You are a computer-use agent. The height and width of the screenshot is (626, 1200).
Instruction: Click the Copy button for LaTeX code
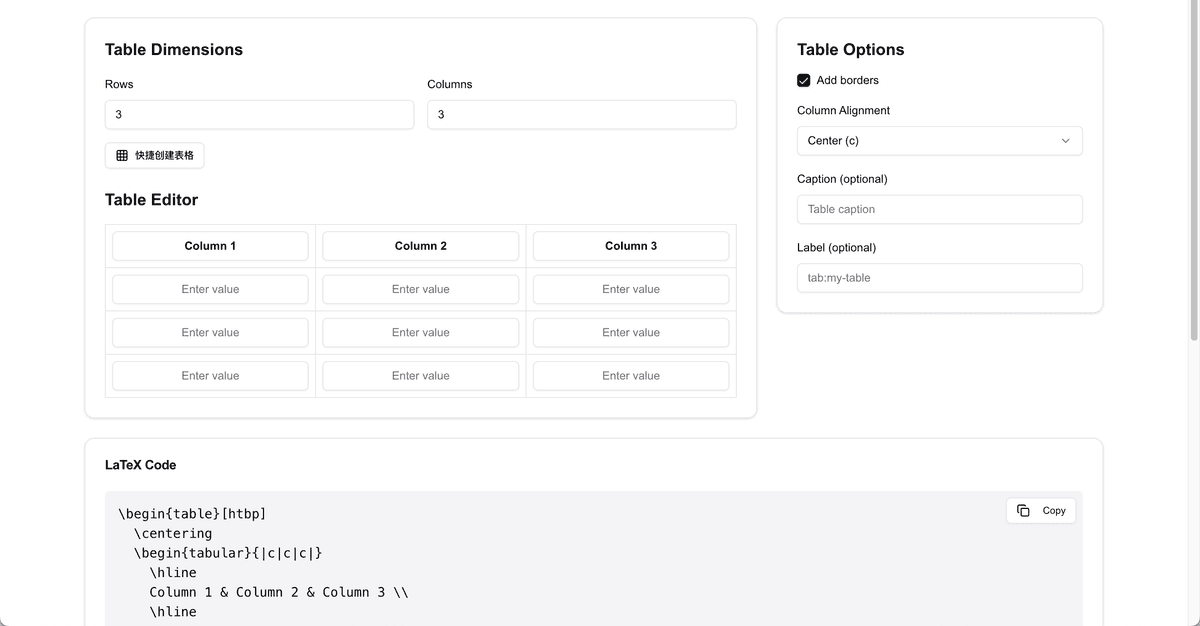[x=1041, y=510]
